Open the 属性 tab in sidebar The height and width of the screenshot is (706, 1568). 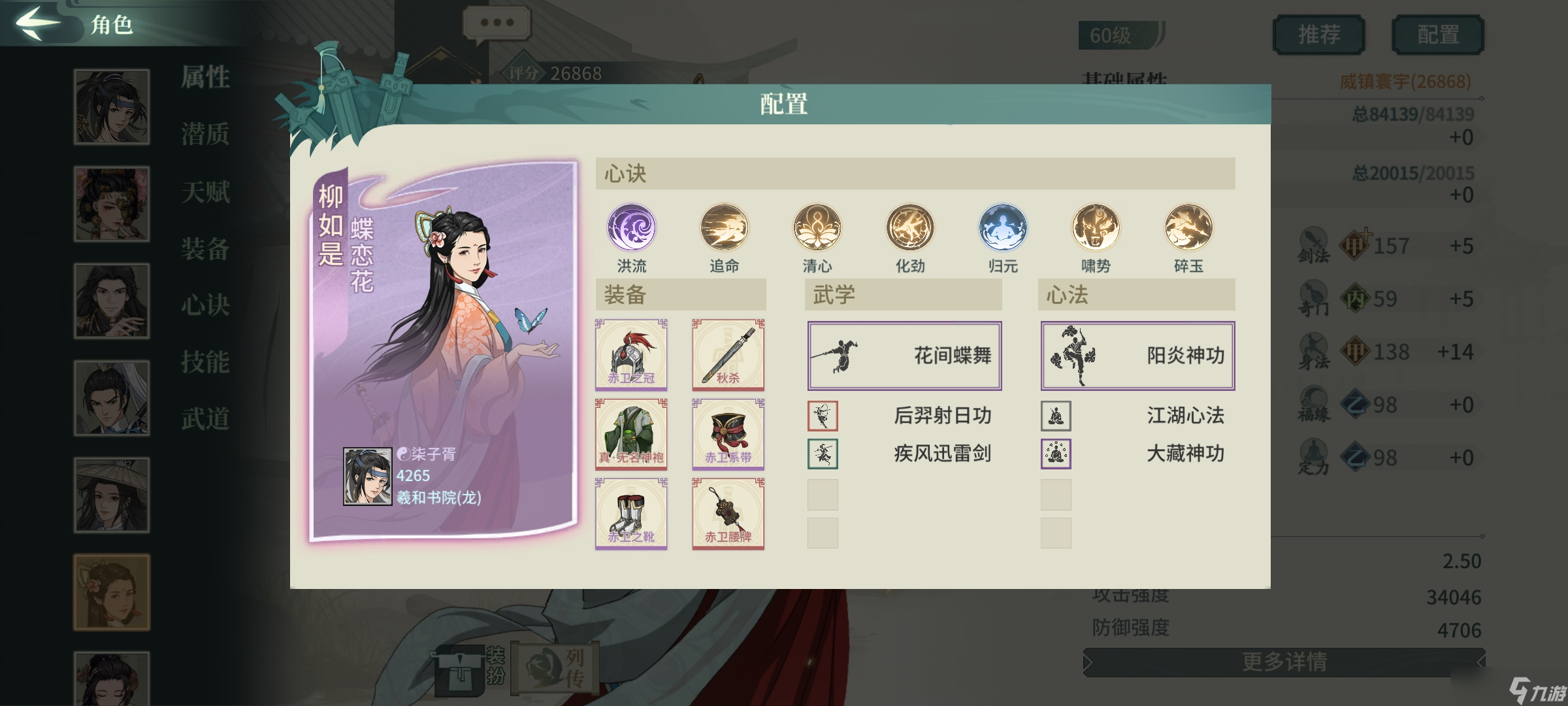pyautogui.click(x=205, y=77)
